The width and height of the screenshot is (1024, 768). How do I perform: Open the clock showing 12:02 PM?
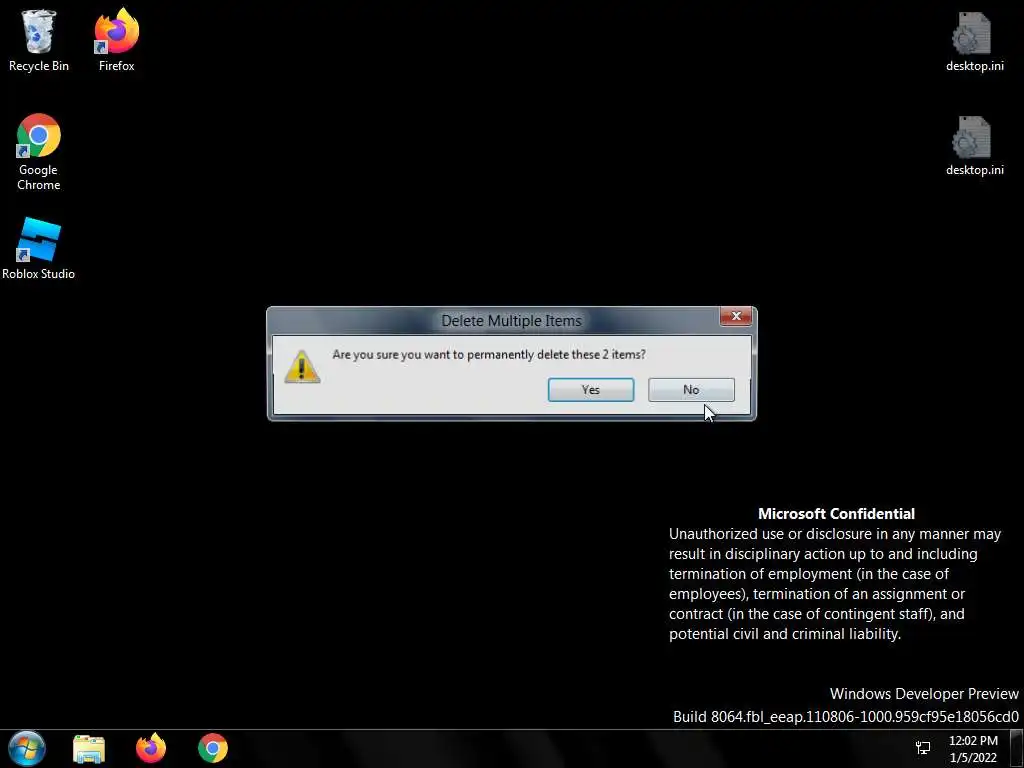coord(973,749)
